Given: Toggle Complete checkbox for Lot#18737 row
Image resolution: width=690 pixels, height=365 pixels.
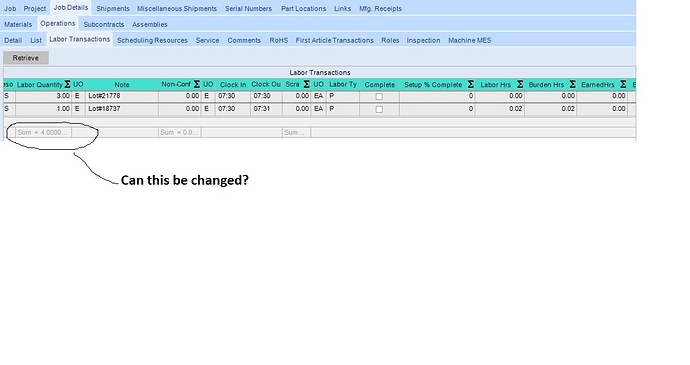Looking at the screenshot, I should pyautogui.click(x=379, y=109).
